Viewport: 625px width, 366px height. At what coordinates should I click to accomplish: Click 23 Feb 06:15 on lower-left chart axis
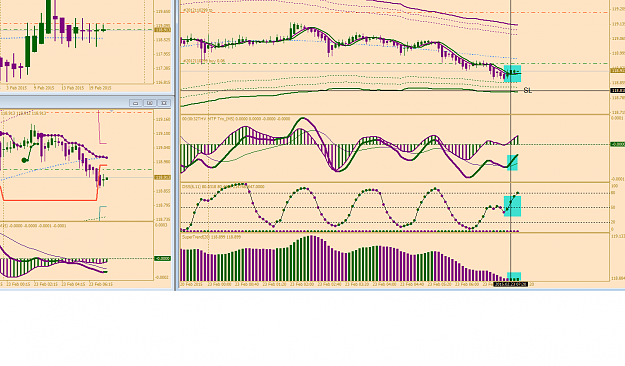coord(101,284)
